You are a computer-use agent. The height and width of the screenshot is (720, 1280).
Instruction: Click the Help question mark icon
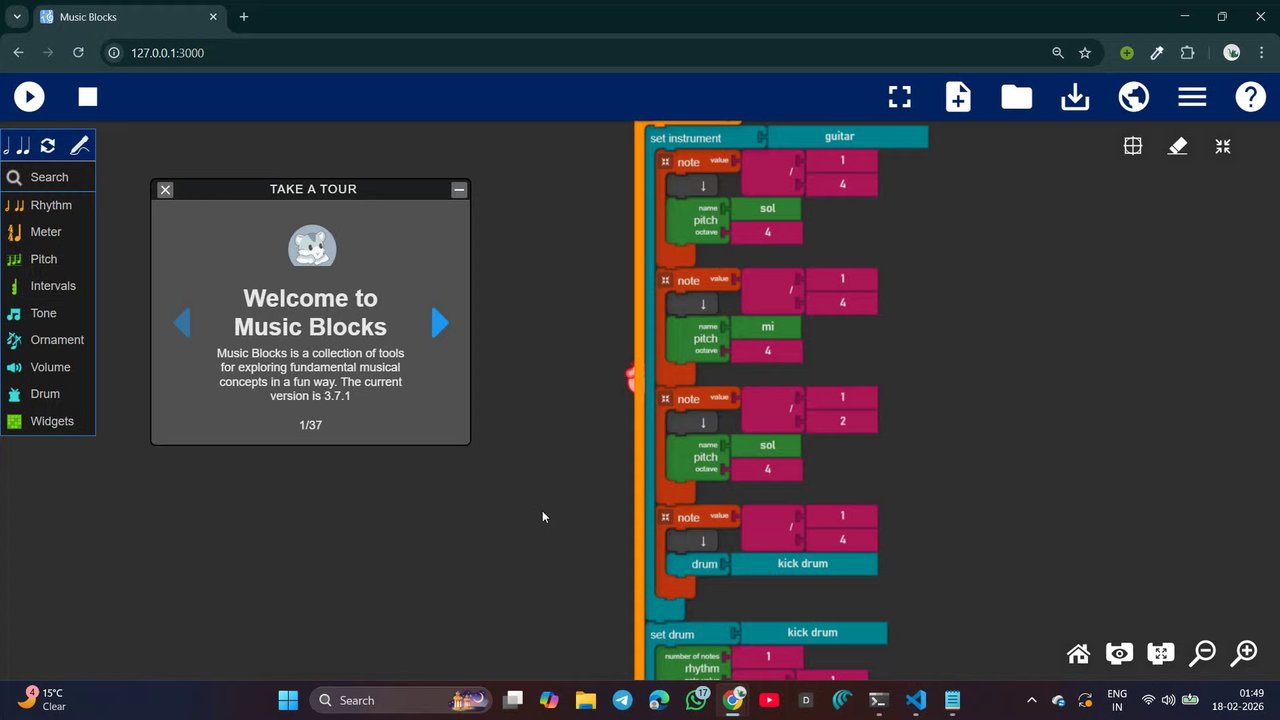point(1250,97)
